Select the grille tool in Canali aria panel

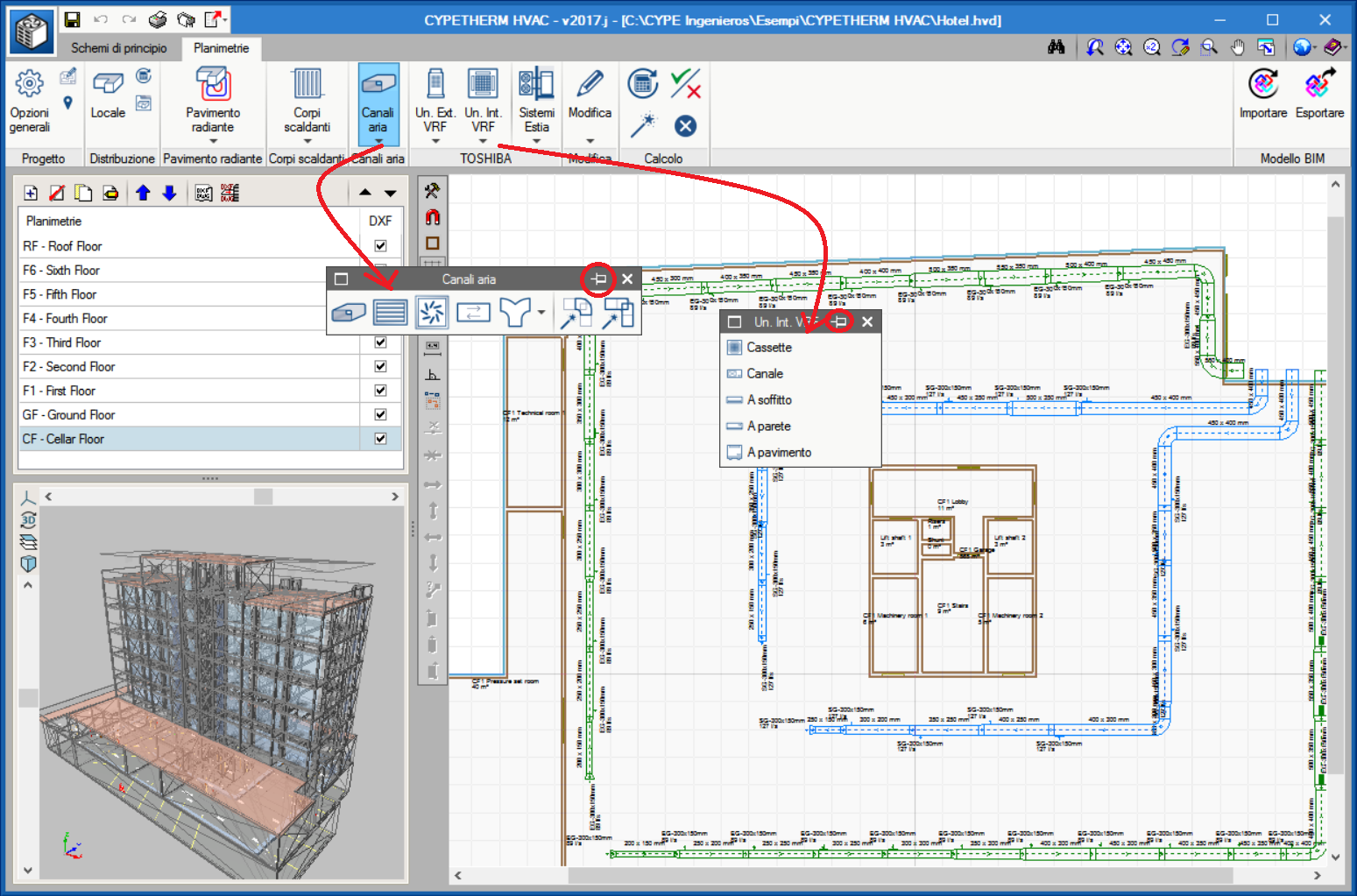[390, 311]
